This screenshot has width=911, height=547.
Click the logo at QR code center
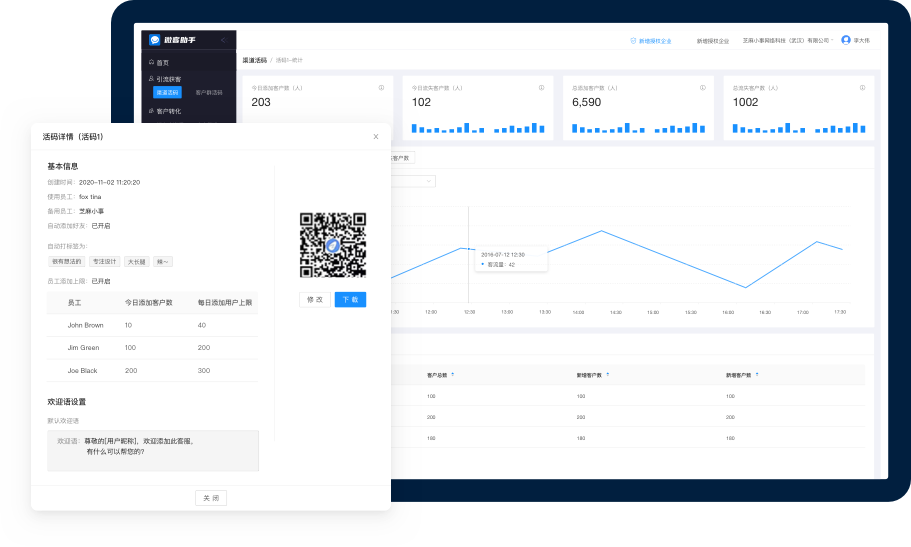coord(333,245)
